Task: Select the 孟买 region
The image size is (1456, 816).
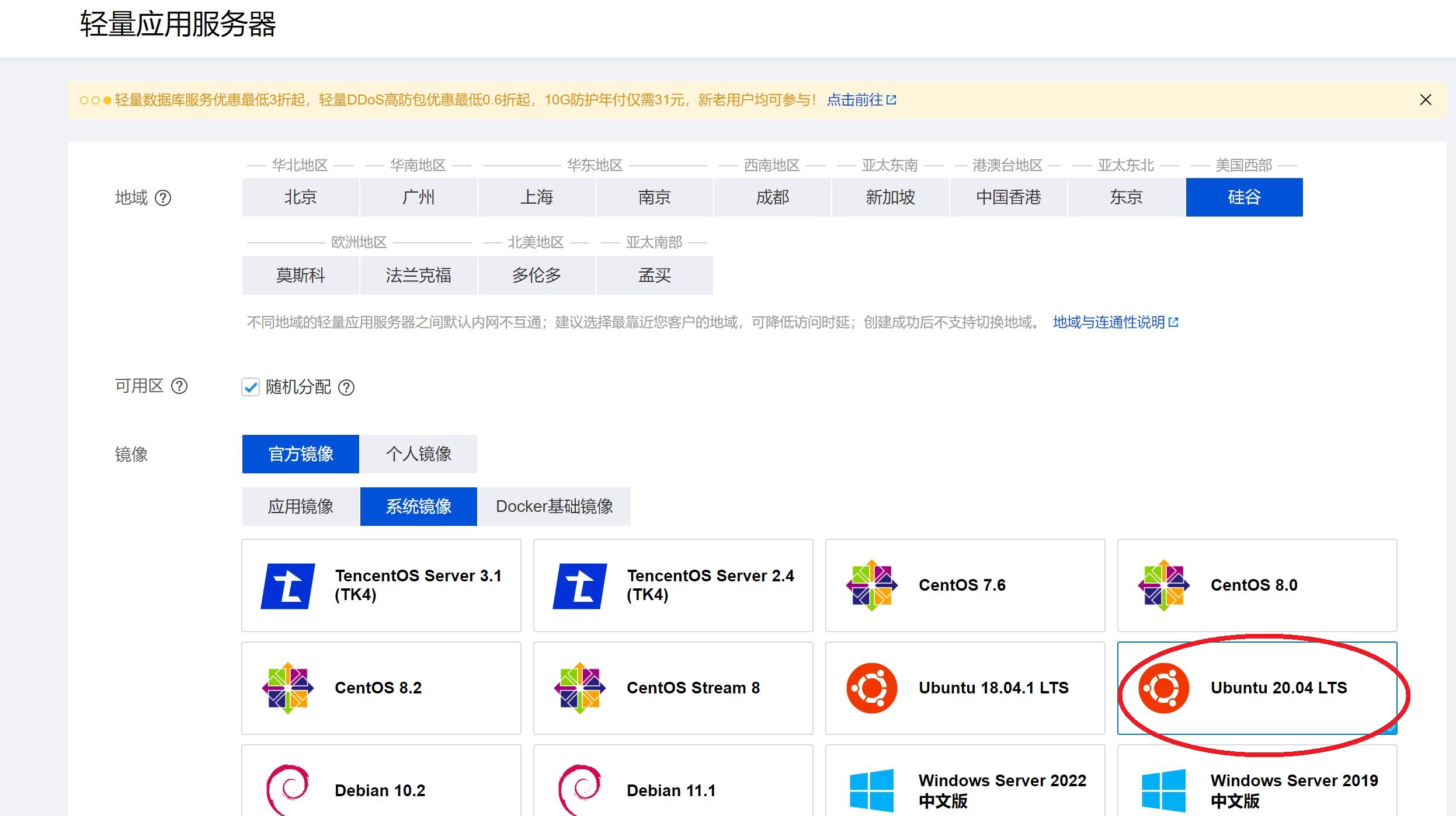Action: tap(654, 276)
